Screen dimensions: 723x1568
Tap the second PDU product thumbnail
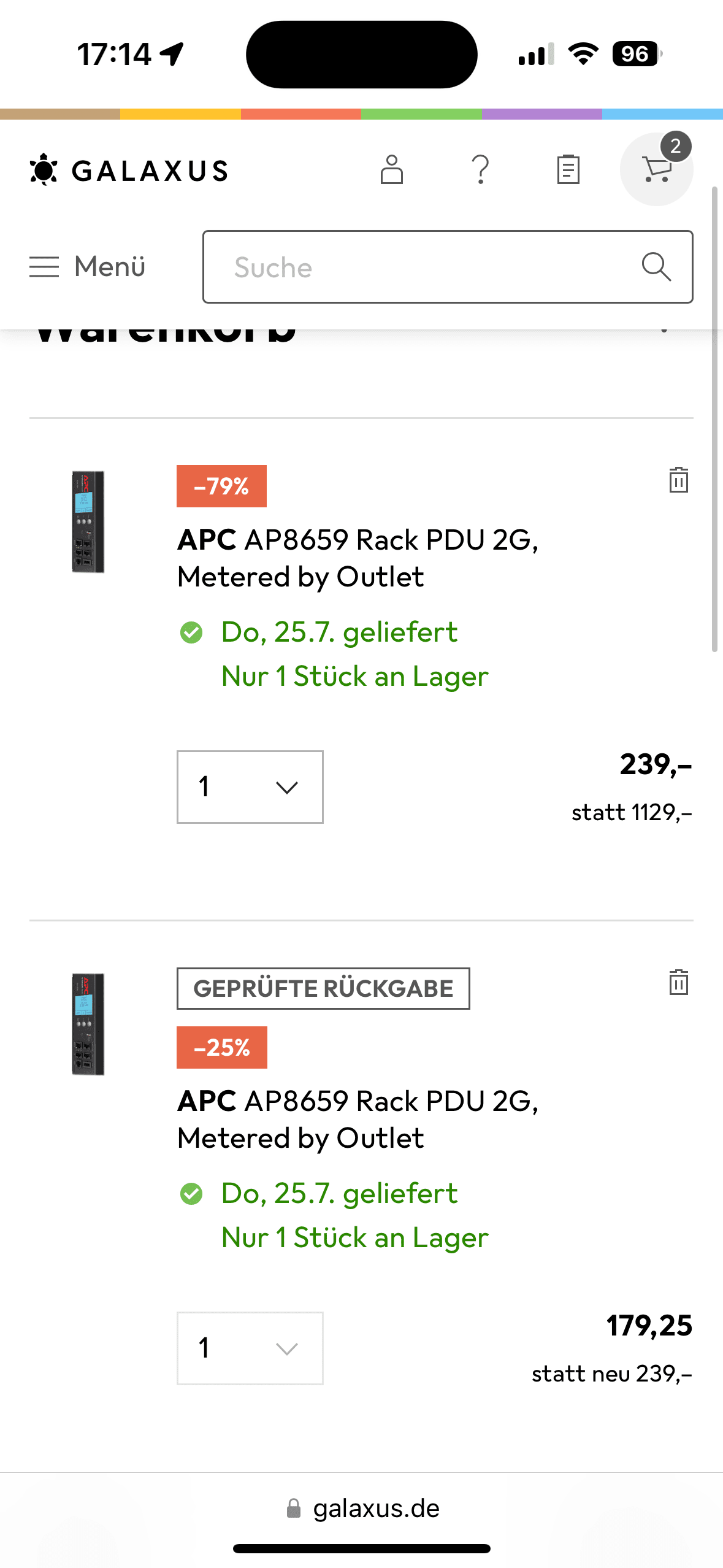[x=88, y=1024]
